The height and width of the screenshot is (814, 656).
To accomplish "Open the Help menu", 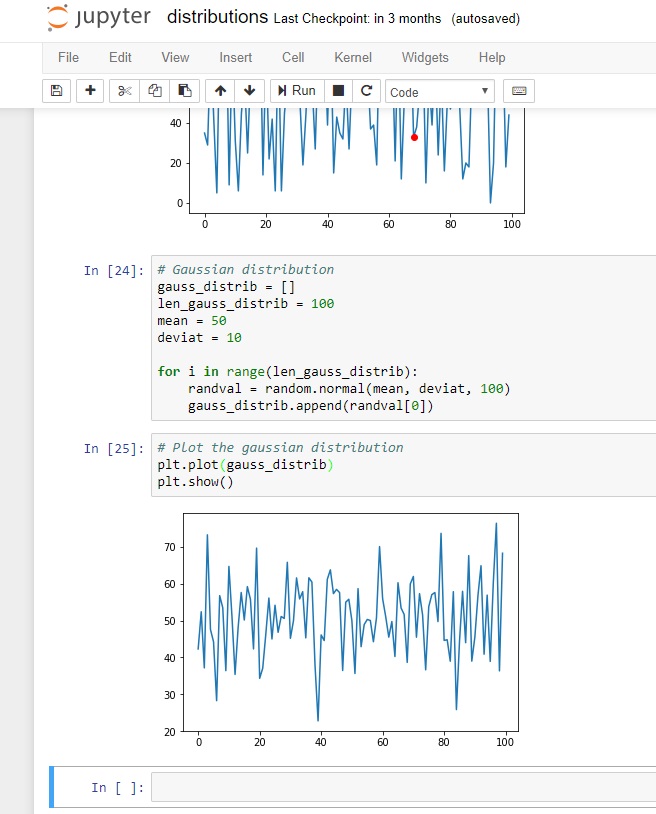I will 492,57.
